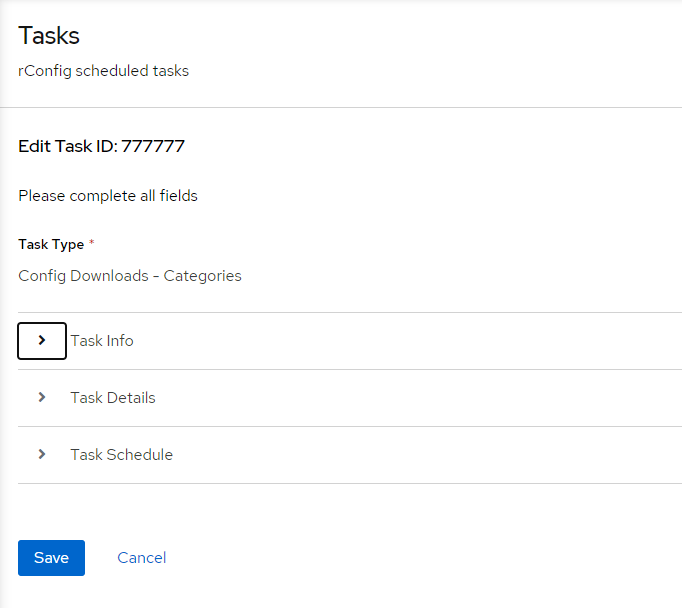
Task: Click the red required asterisk
Action: 91,241
